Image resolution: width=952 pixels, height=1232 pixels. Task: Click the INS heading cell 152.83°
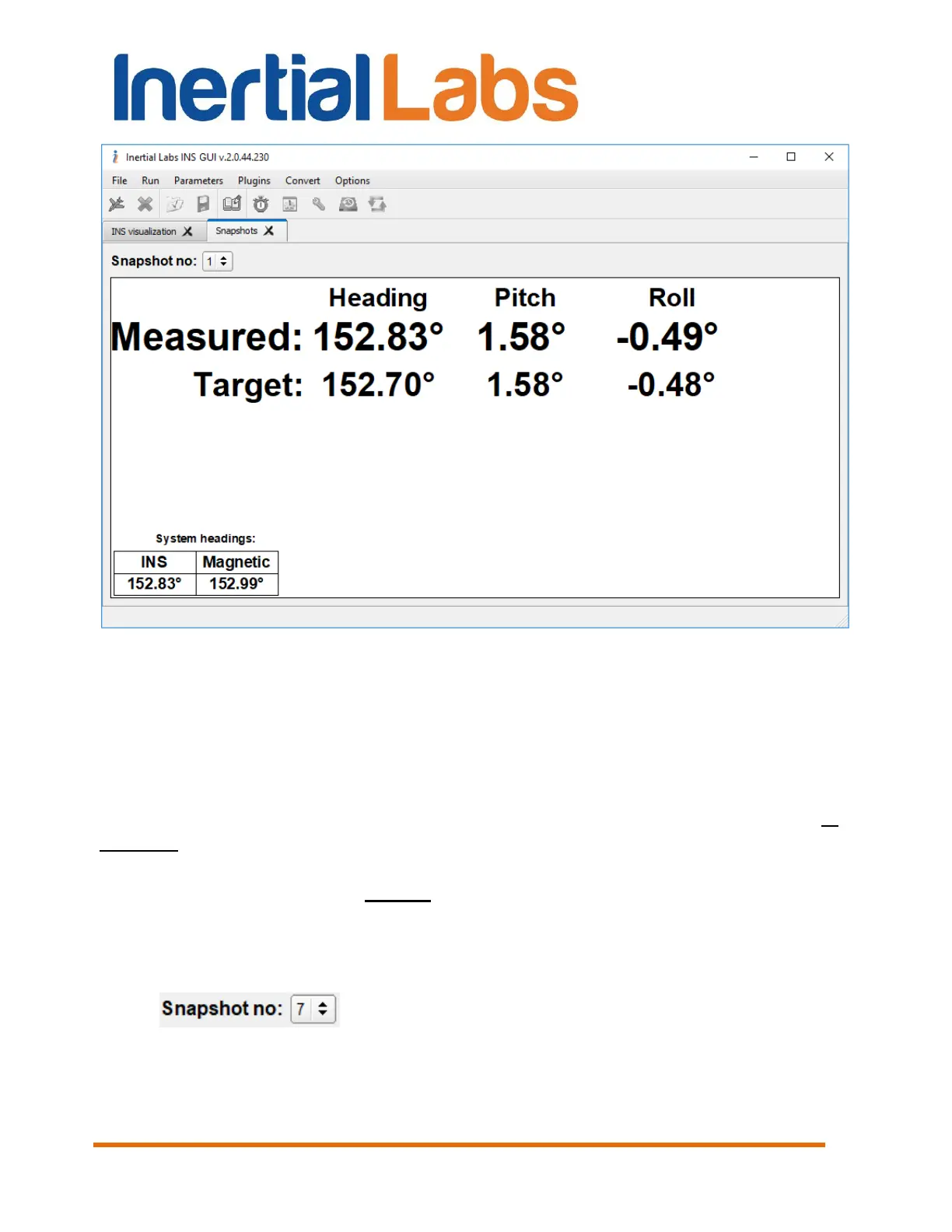pyautogui.click(x=155, y=584)
